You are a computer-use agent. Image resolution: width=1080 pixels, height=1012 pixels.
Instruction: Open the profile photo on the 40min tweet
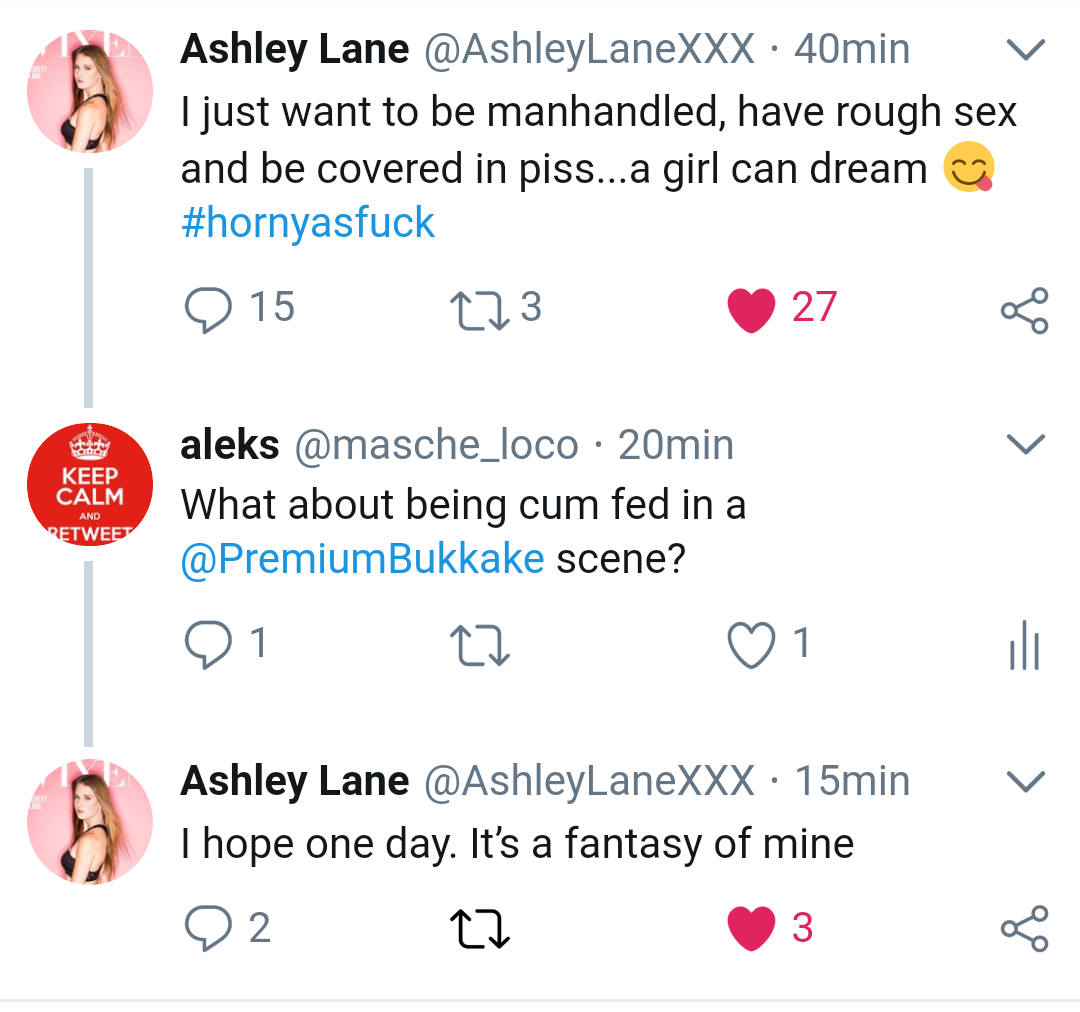[90, 91]
